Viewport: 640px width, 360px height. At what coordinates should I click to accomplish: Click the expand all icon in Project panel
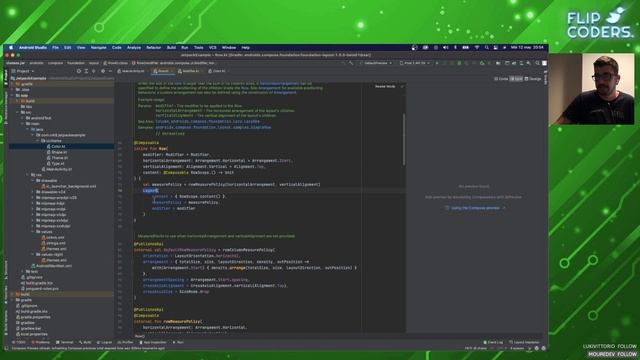click(86, 71)
